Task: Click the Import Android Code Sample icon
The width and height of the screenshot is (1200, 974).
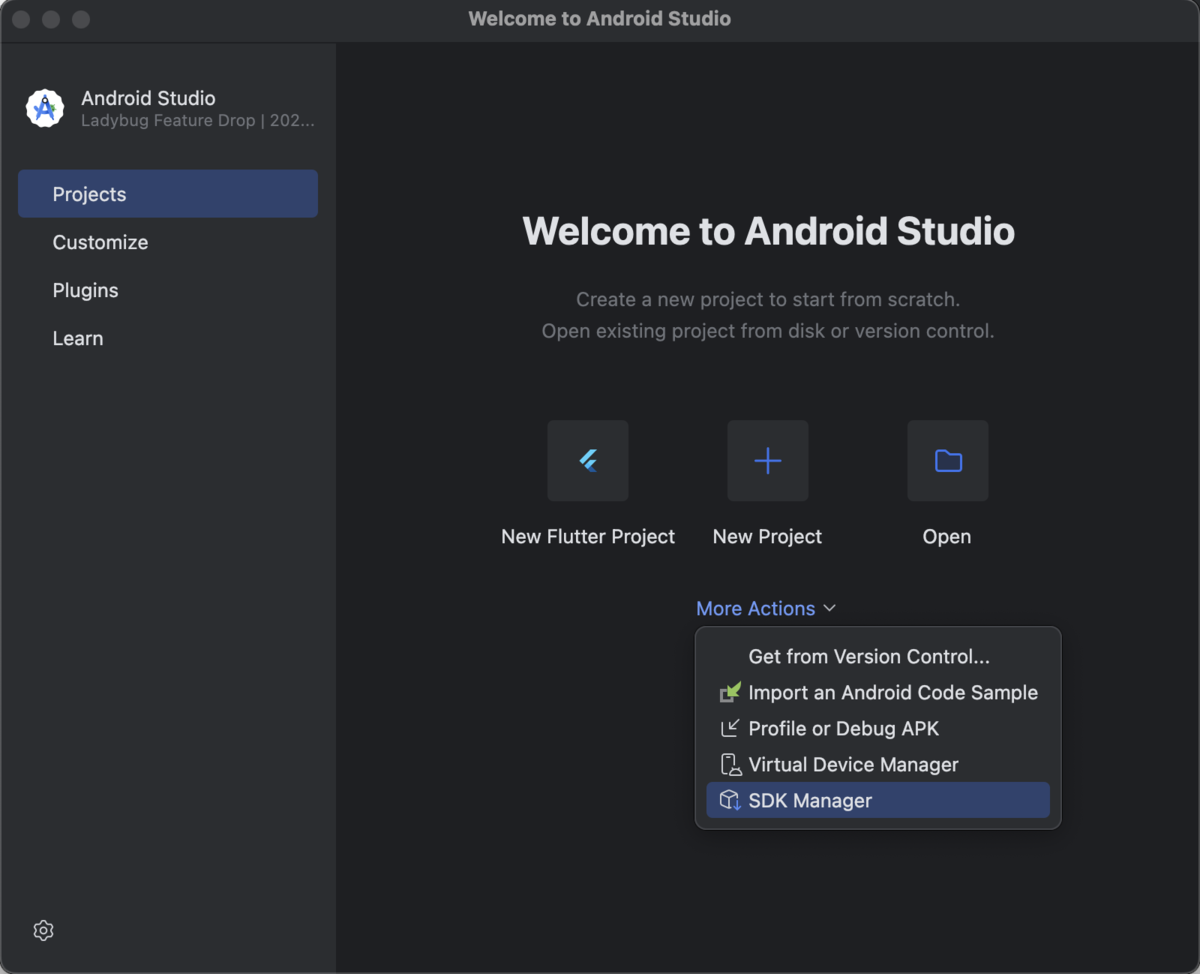Action: (x=730, y=692)
